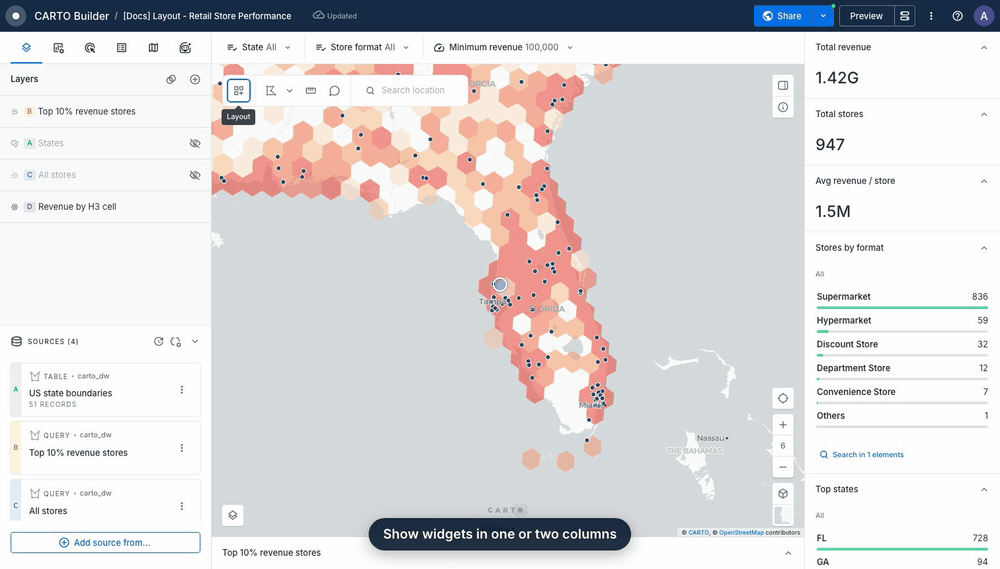Click Search in 1 elements link

pos(862,455)
